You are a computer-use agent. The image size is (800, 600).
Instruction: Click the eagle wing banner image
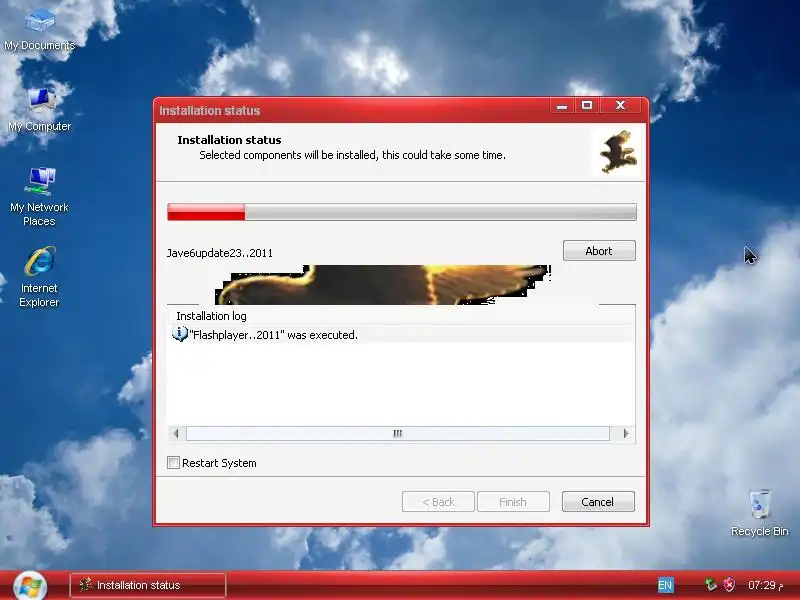(x=383, y=285)
